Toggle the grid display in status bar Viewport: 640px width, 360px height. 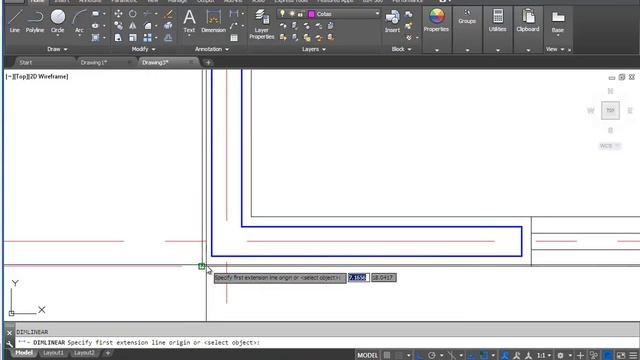[387, 355]
